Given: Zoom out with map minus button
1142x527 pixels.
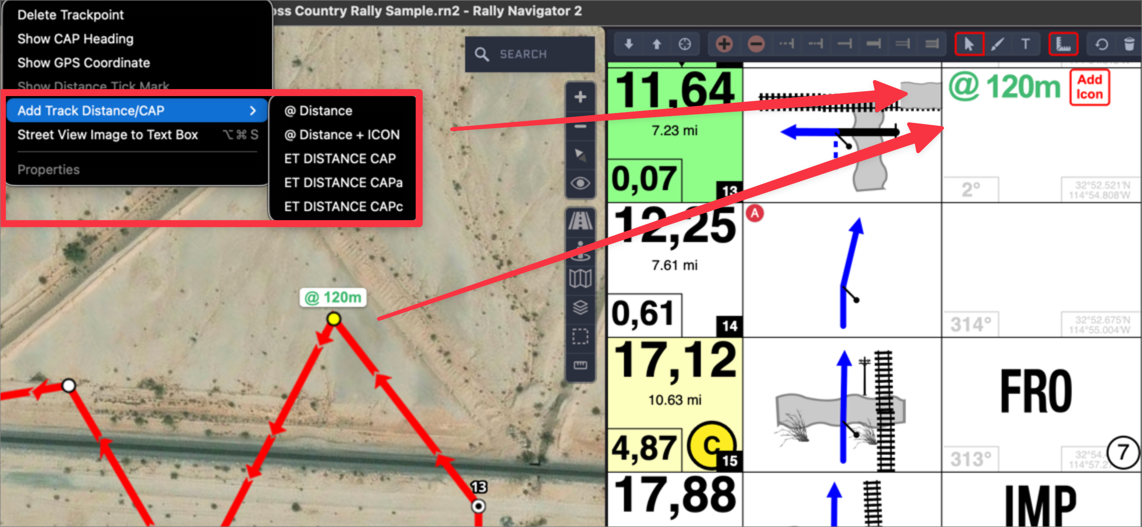Looking at the screenshot, I should coord(580,125).
